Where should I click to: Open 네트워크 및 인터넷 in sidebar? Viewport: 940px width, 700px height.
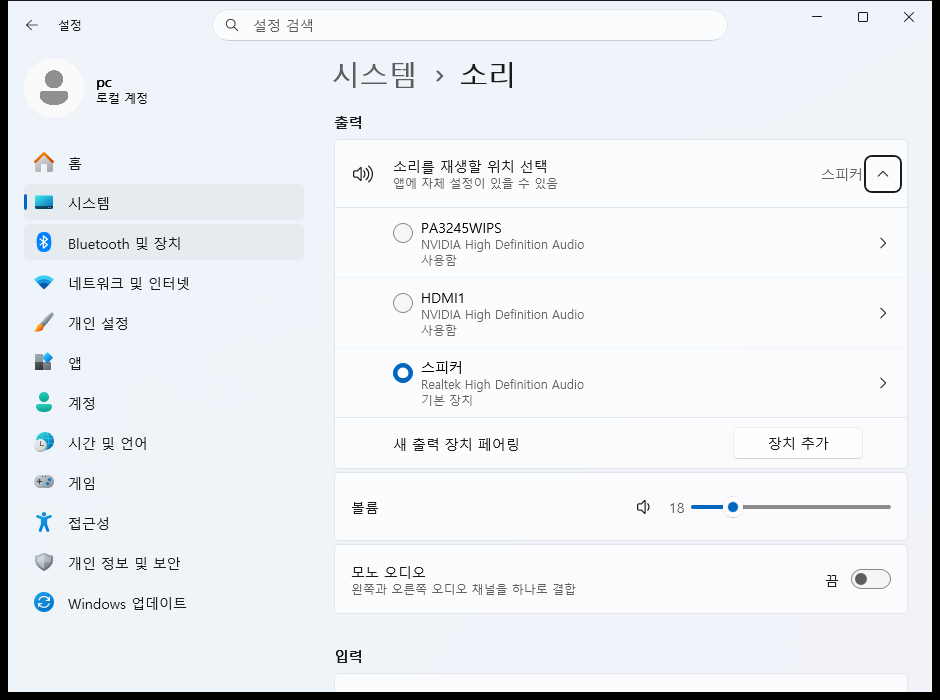click(x=164, y=283)
